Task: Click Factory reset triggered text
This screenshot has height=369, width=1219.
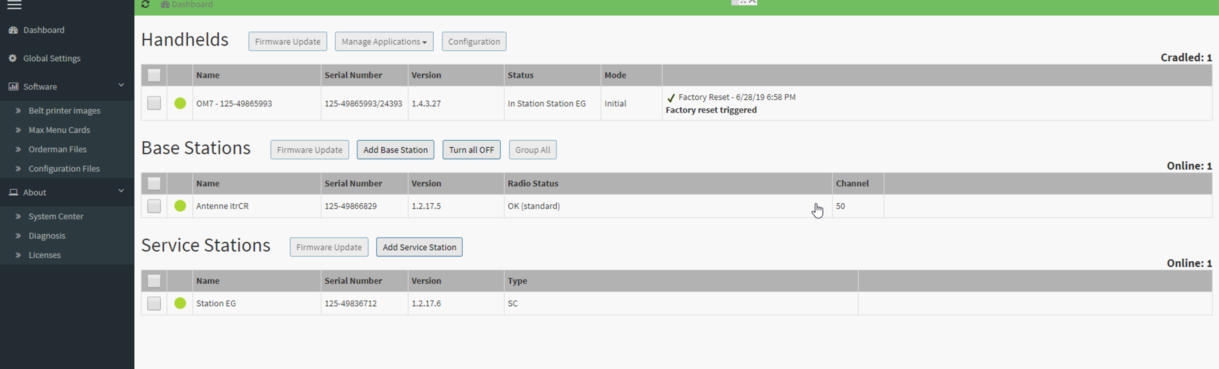Action: pos(711,110)
